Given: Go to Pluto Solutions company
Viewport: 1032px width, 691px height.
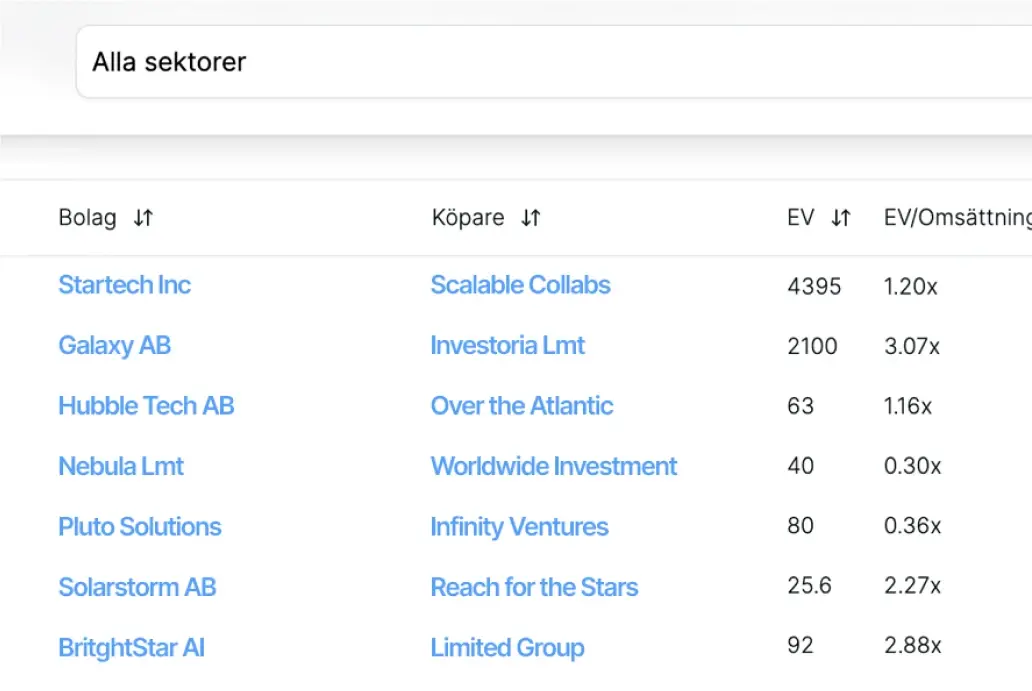Looking at the screenshot, I should coord(140,527).
